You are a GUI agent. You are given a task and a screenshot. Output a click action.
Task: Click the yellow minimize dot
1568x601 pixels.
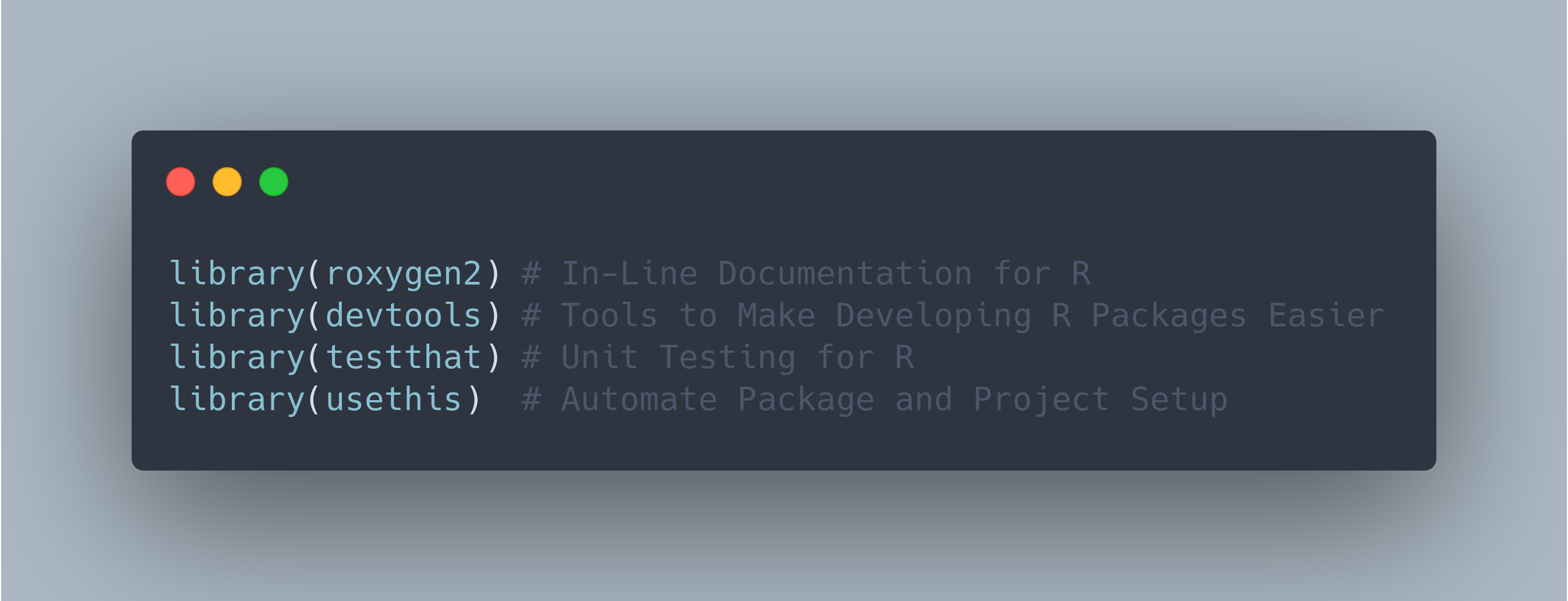click(227, 182)
